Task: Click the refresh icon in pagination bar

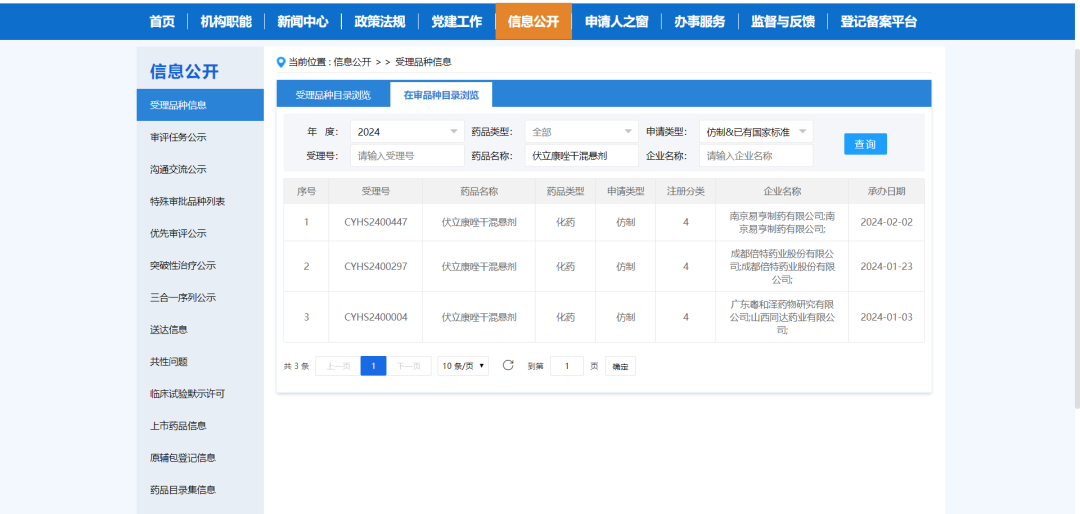Action: 508,366
